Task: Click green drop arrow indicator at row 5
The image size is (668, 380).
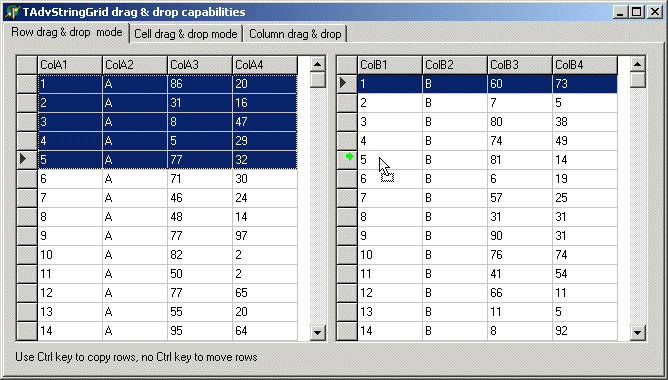Action: (x=349, y=157)
